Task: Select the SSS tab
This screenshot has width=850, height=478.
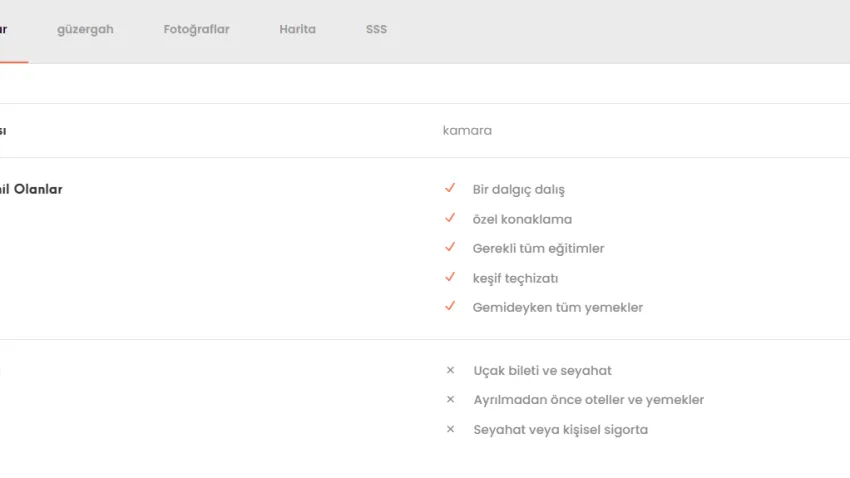Action: pyautogui.click(x=376, y=29)
